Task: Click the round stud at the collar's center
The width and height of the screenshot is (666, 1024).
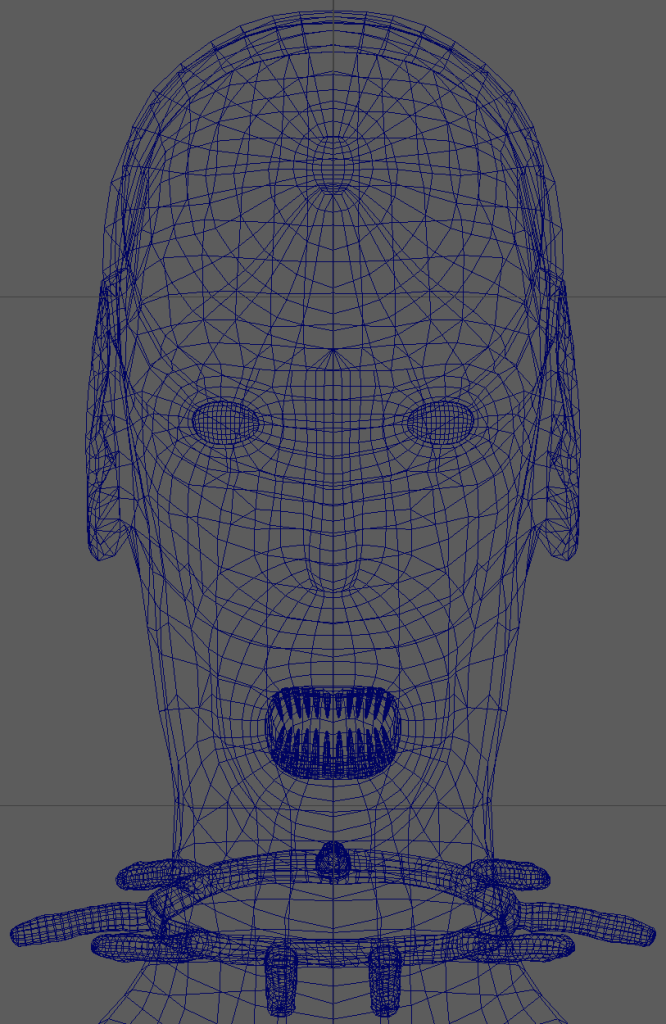Action: click(333, 859)
